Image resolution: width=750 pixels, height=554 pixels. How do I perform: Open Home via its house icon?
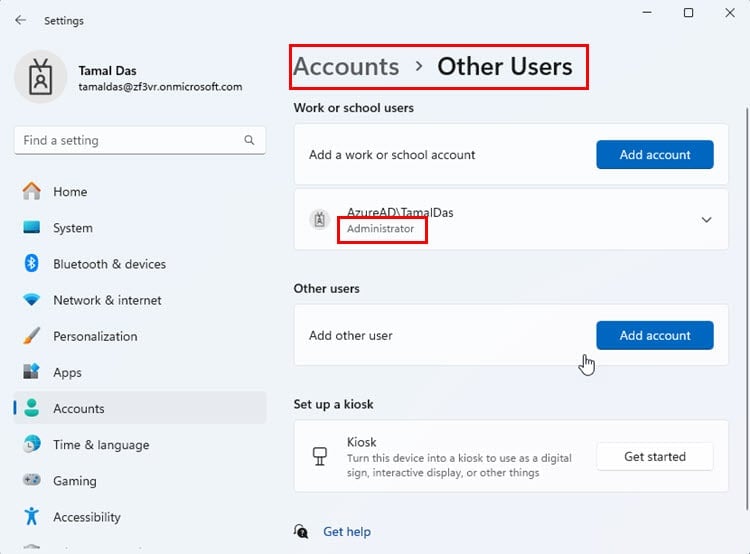pos(32,191)
